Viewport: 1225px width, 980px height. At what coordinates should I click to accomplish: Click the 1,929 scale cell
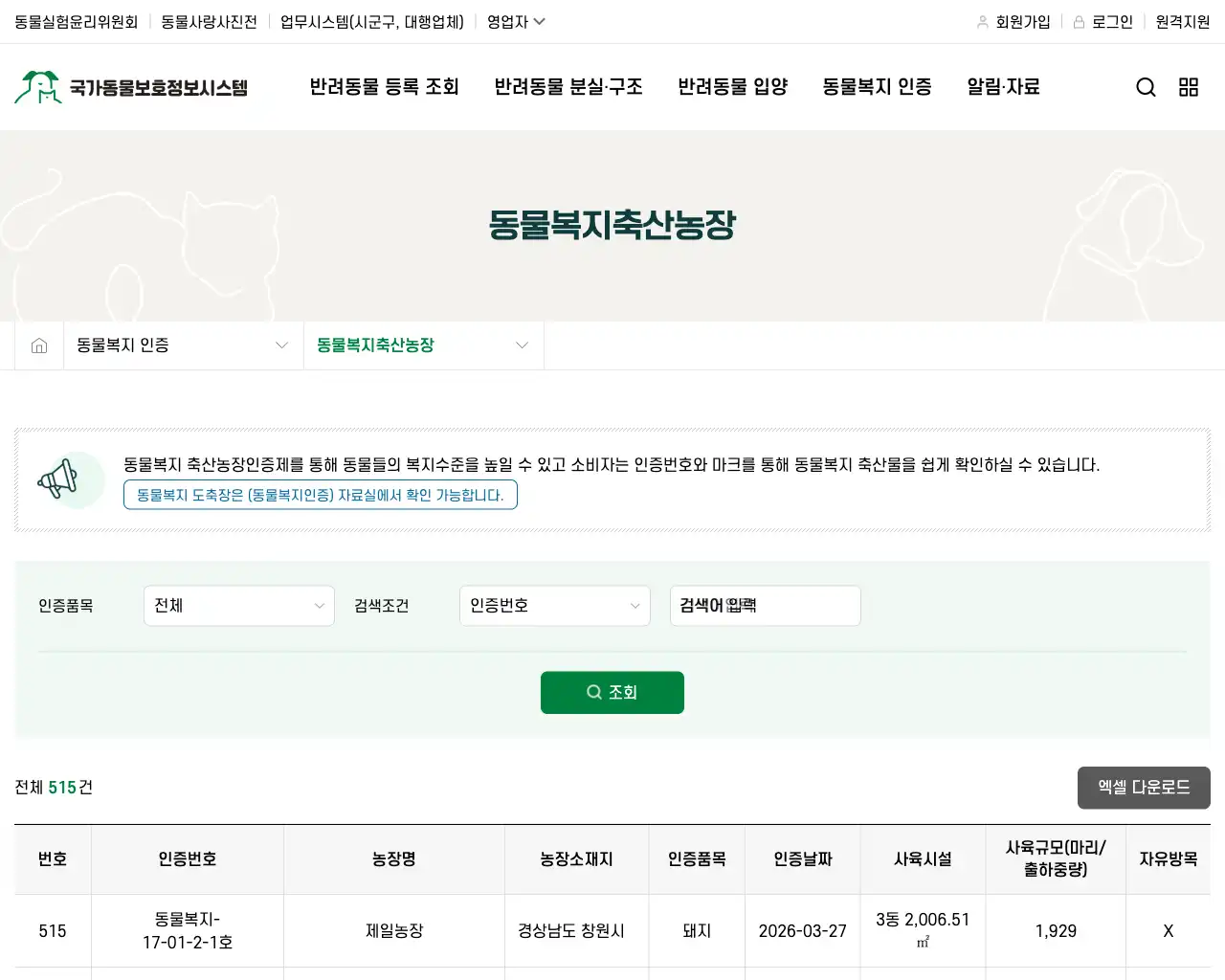(x=1056, y=931)
